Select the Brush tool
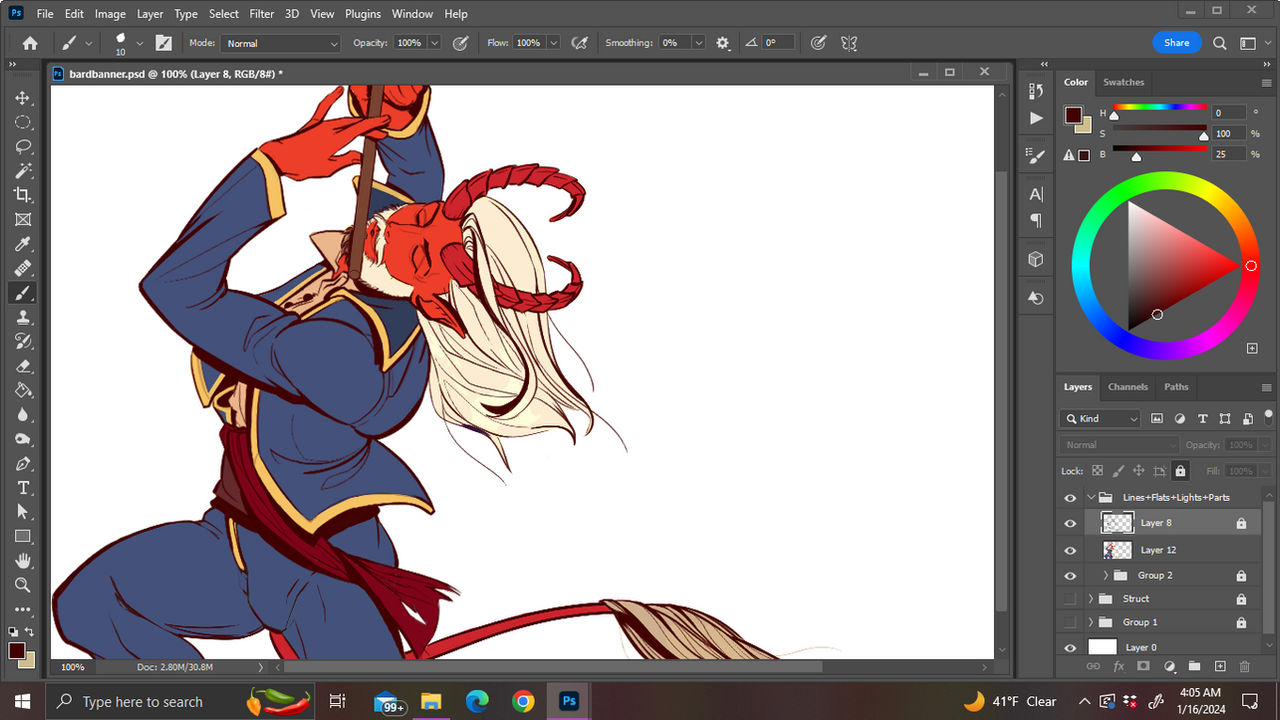The height and width of the screenshot is (720, 1280). tap(22, 293)
